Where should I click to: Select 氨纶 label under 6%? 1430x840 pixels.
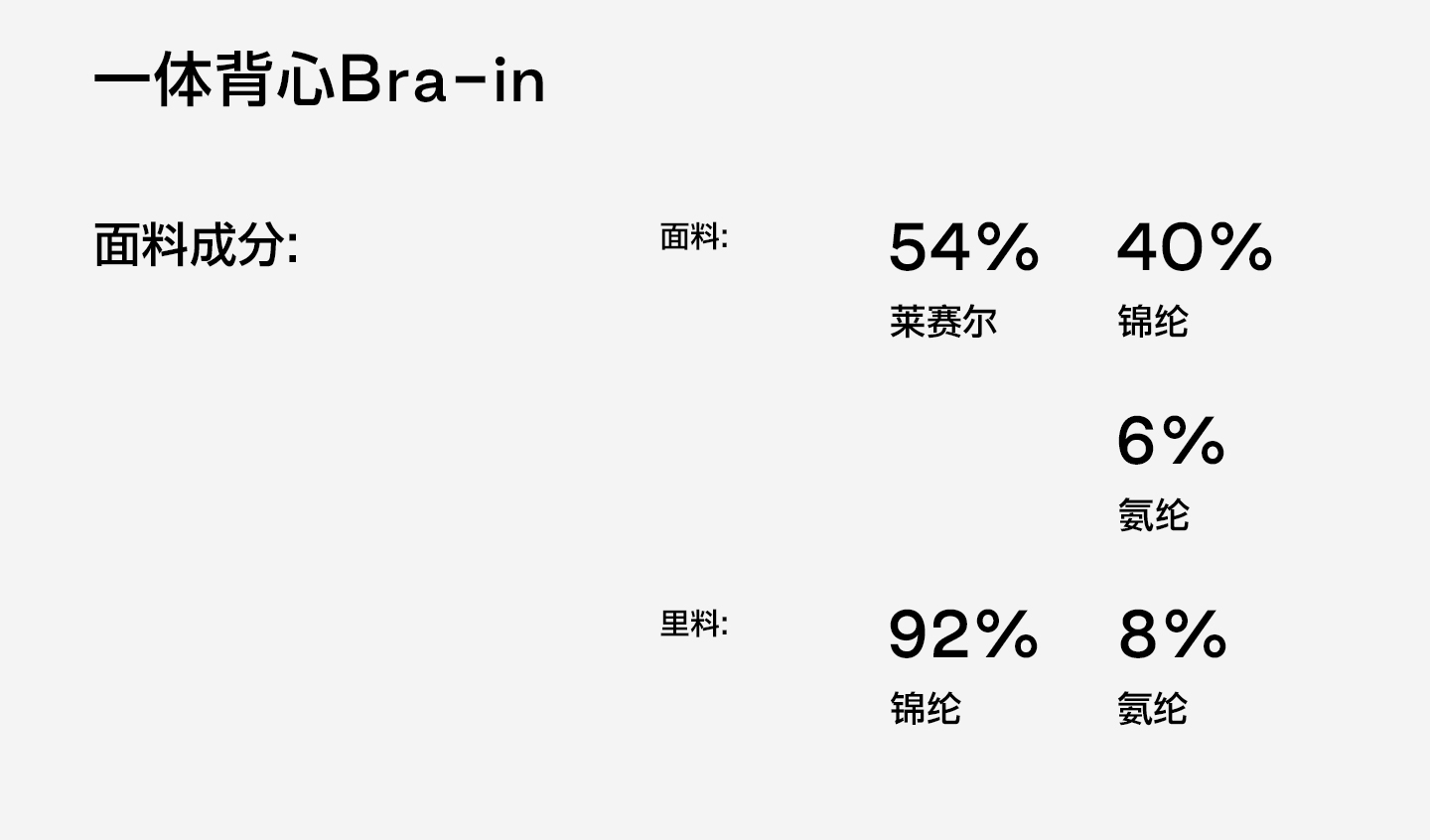1152,515
